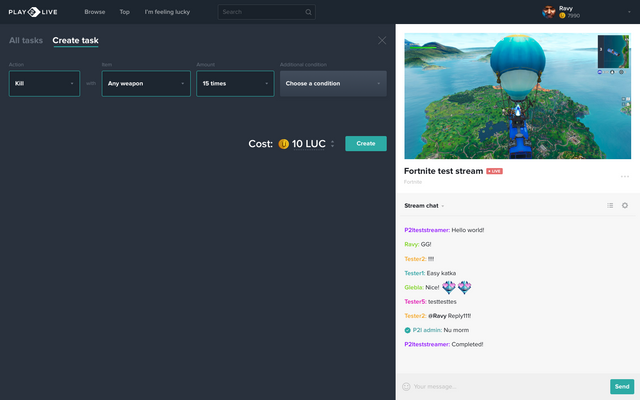Switch to the All tasks tab

[26, 40]
